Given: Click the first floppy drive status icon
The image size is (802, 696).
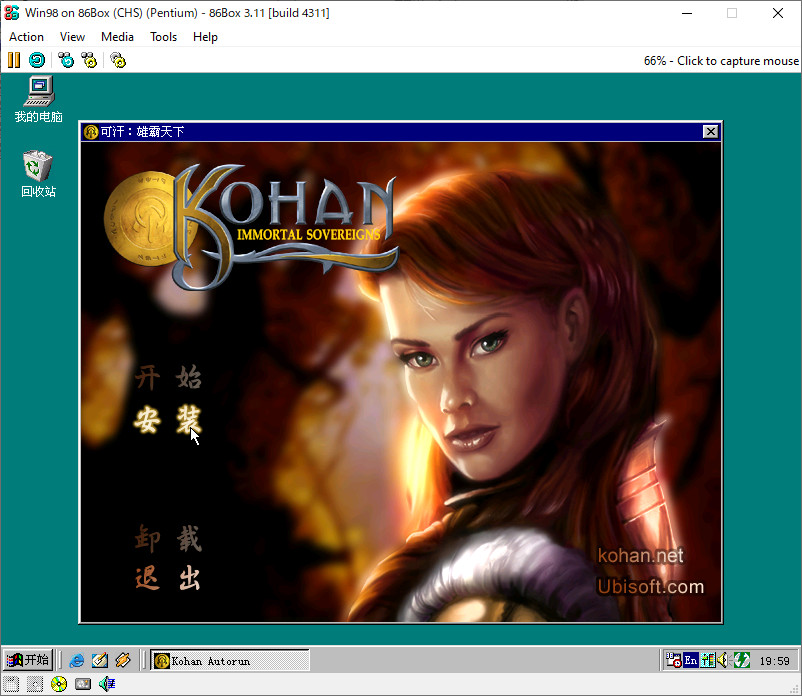Looking at the screenshot, I should (x=11, y=684).
